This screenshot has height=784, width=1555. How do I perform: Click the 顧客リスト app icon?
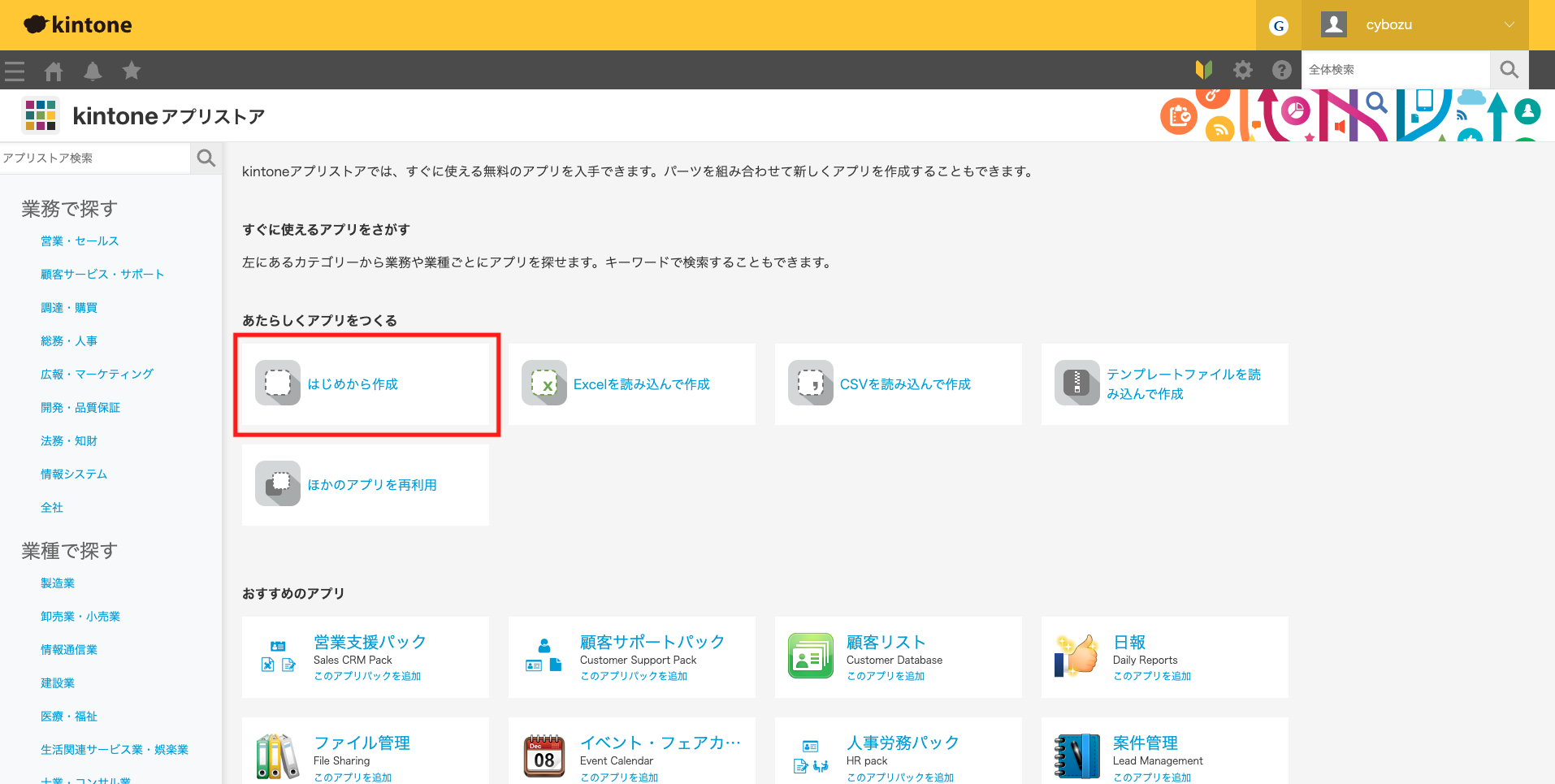click(811, 656)
